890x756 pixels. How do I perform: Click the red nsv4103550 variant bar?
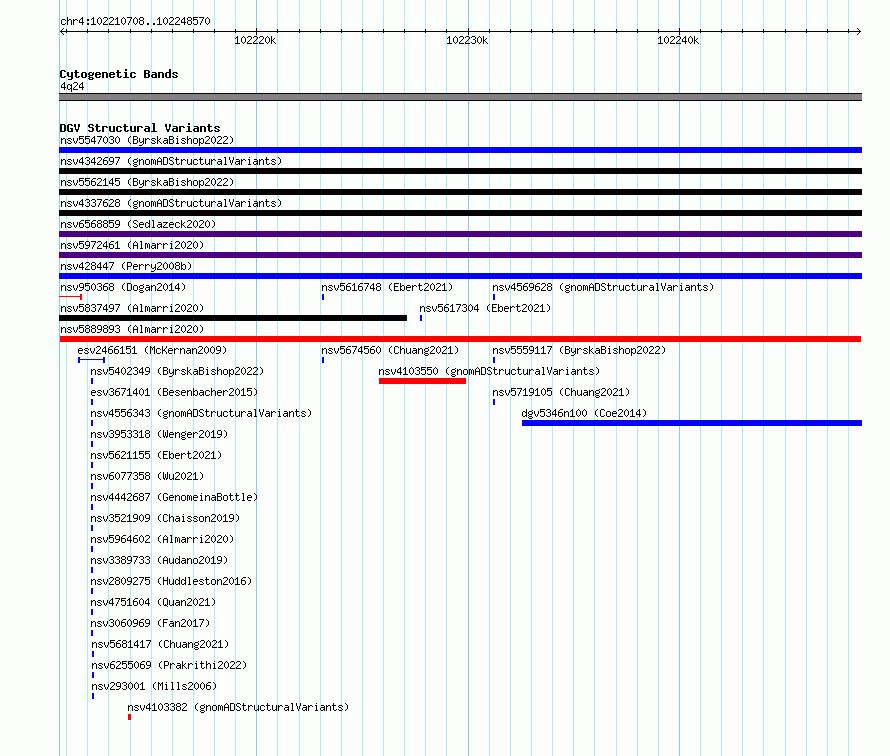[x=422, y=381]
